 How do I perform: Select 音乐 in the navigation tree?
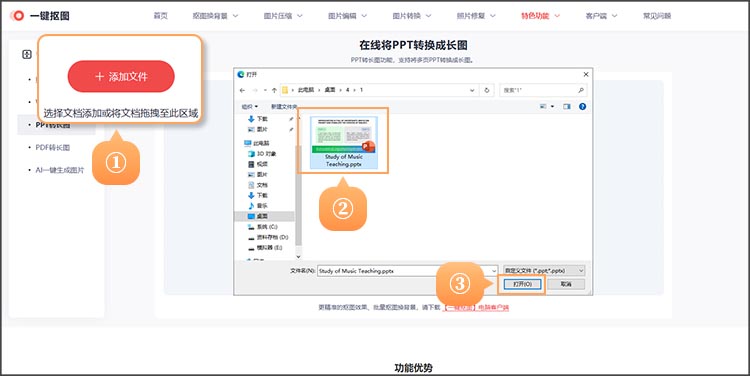tap(257, 206)
